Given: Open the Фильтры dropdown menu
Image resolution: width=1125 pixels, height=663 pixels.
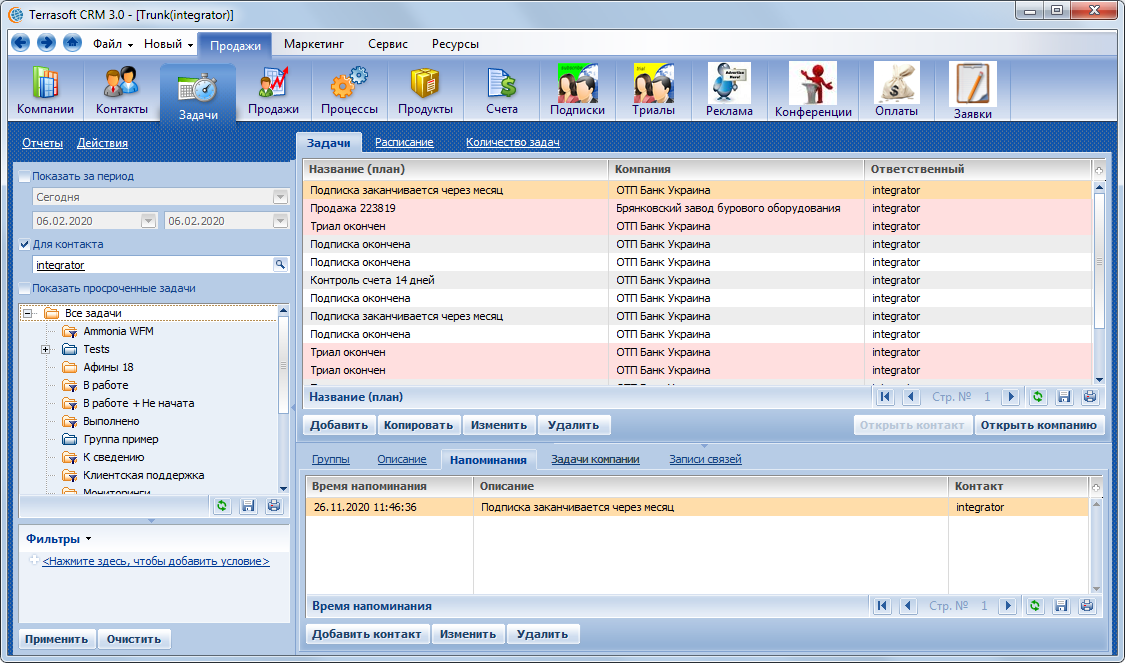Looking at the screenshot, I should coord(59,539).
